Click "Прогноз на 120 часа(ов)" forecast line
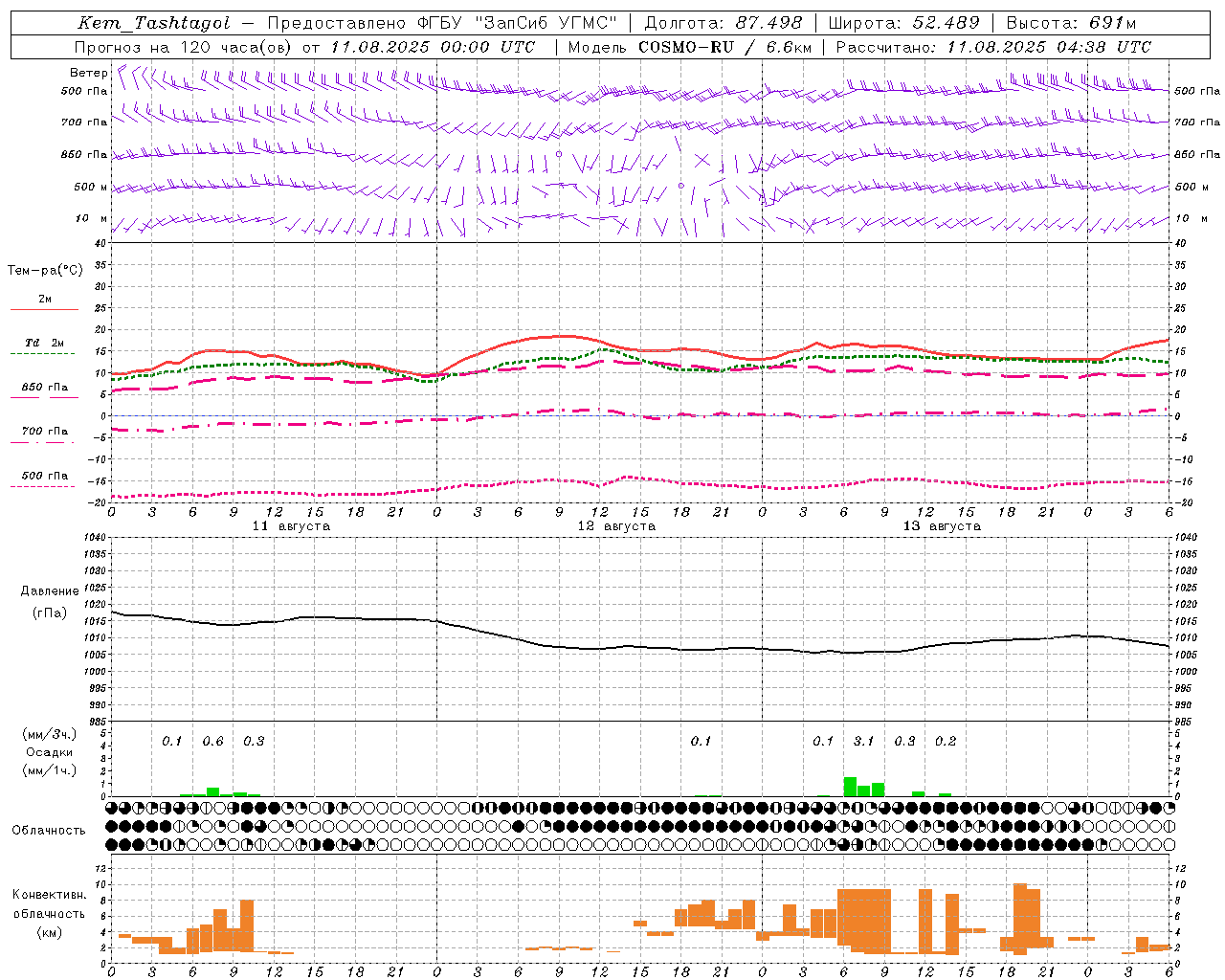Screen dimensions: 1225x980 pos(185,47)
